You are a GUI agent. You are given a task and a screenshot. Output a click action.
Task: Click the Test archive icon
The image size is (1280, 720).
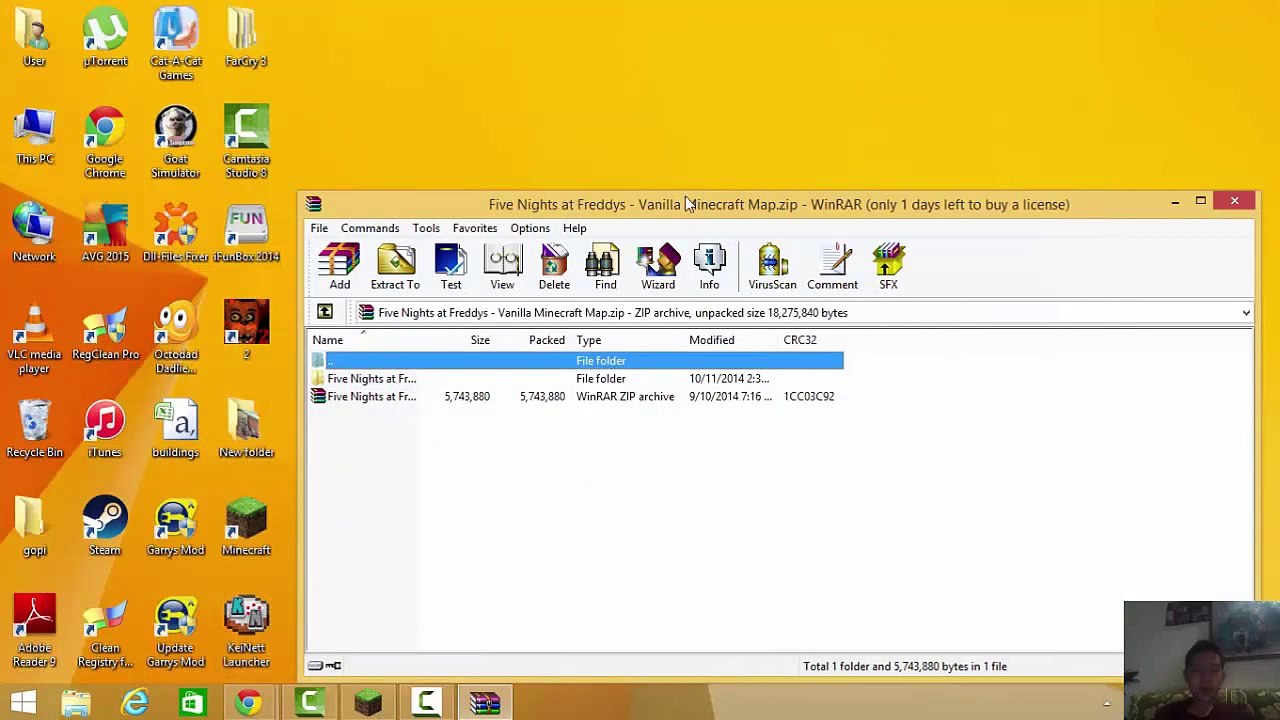coord(451,267)
